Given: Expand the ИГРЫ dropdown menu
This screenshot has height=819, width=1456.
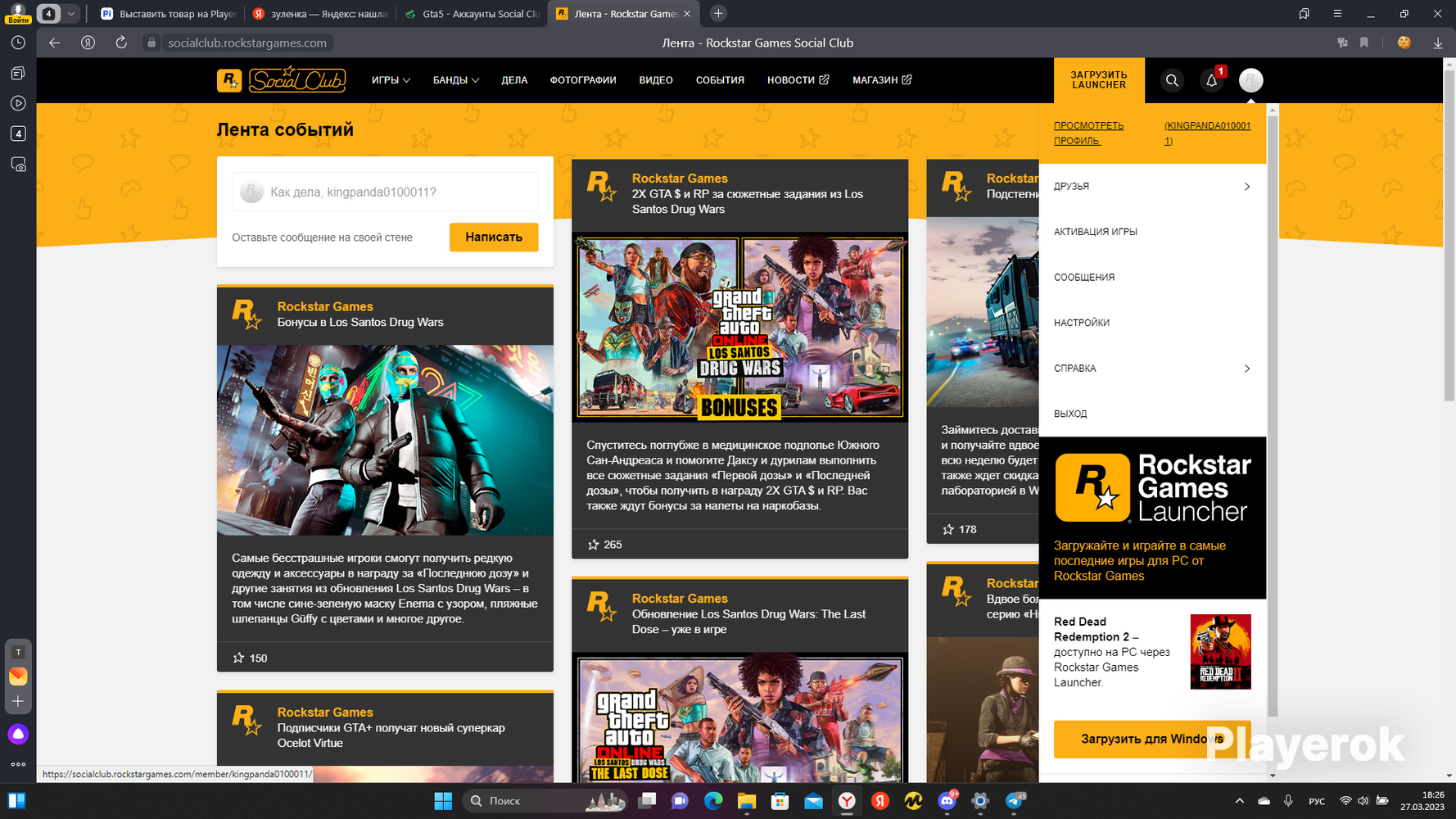Looking at the screenshot, I should (391, 80).
